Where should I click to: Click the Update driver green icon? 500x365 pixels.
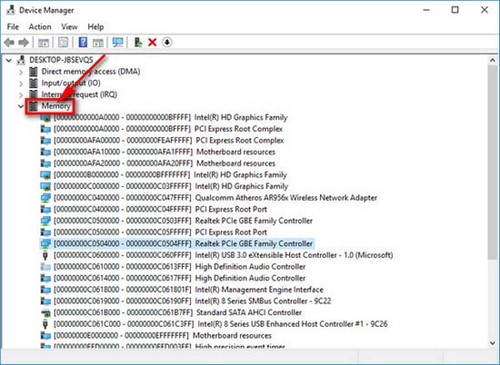(138, 42)
